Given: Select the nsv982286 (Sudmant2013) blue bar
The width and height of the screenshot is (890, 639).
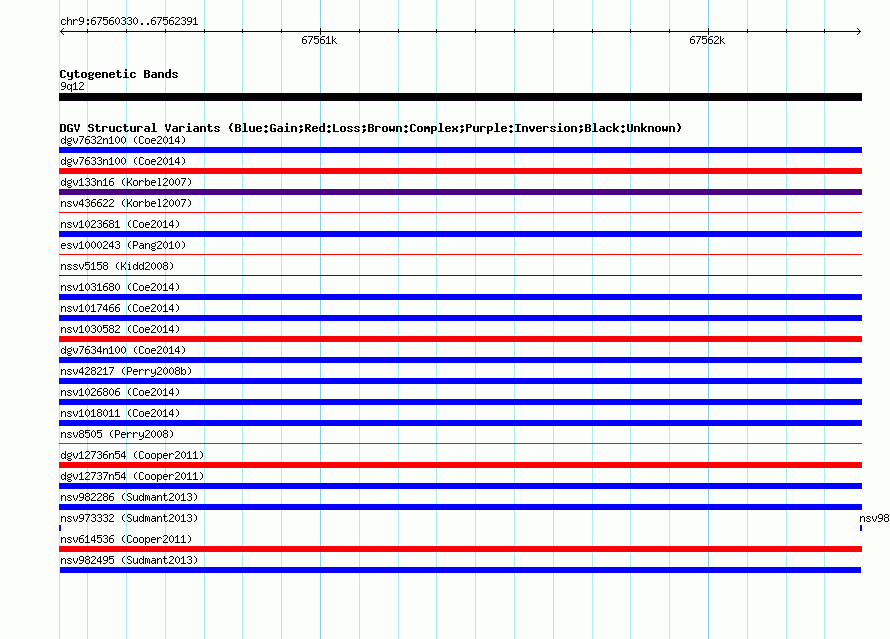Looking at the screenshot, I should 460,507.
